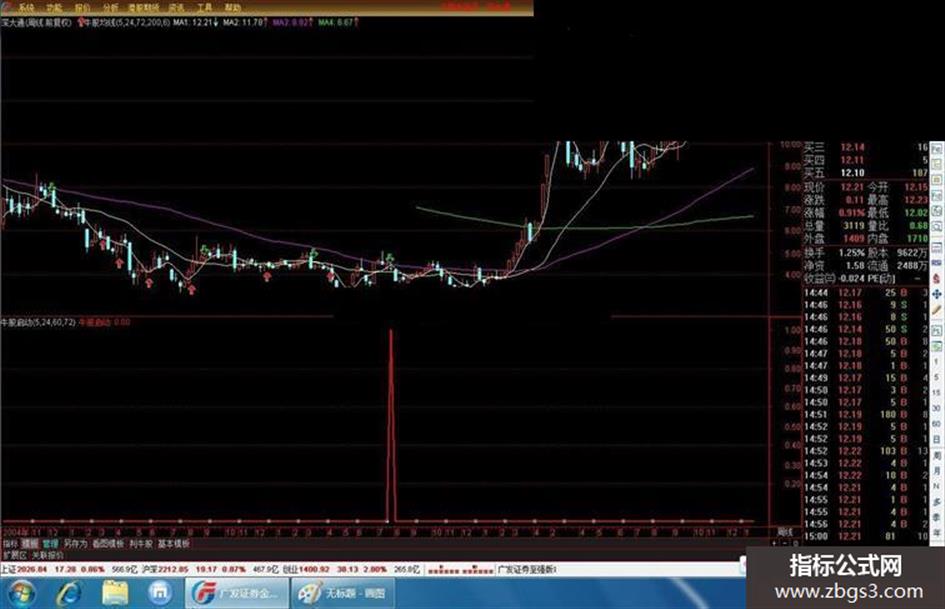Screen dimensions: 945x609
Task: Click the red 牛股启动 signal spike
Action: click(x=391, y=425)
